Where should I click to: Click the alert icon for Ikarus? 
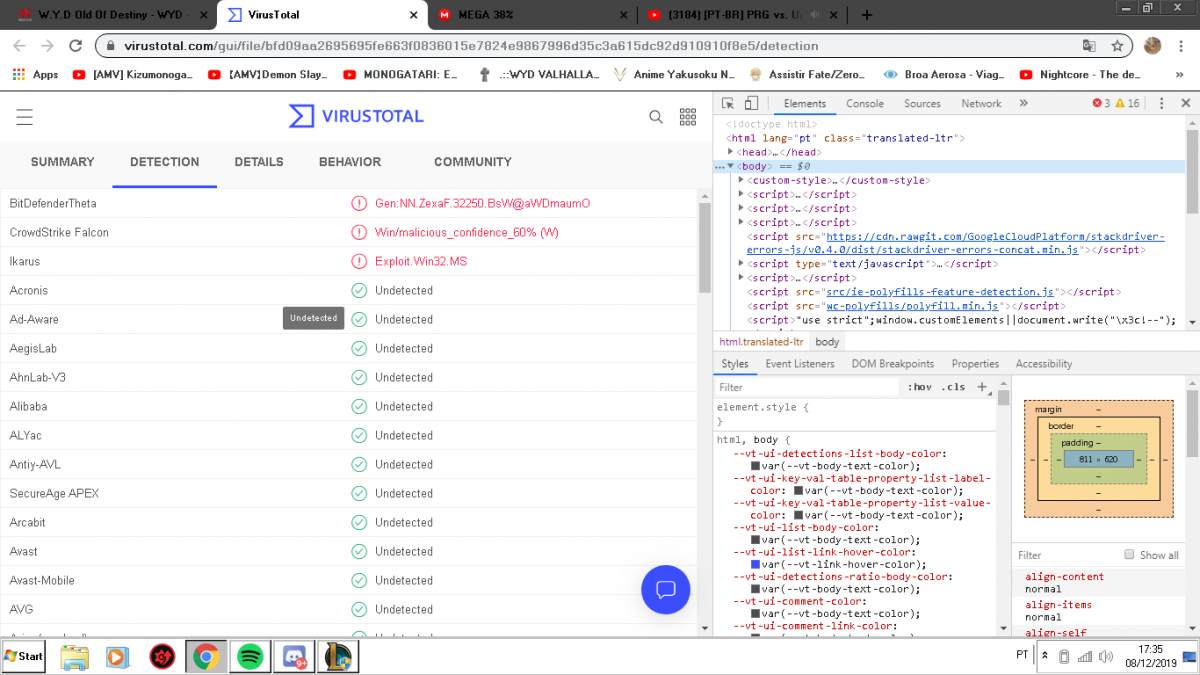[x=359, y=261]
